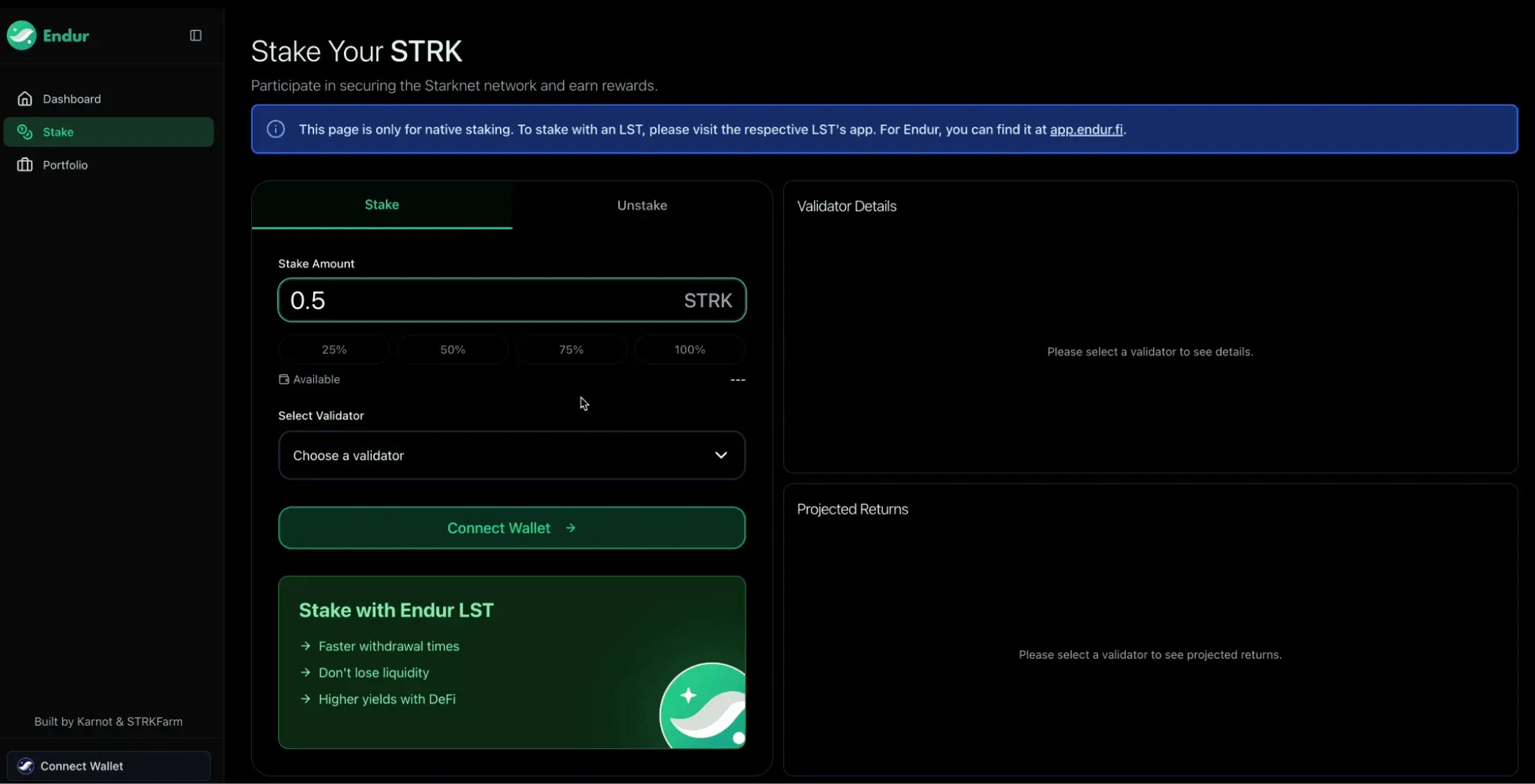Click the Stake coins icon in sidebar
Image resolution: width=1535 pixels, height=784 pixels.
pyautogui.click(x=25, y=132)
